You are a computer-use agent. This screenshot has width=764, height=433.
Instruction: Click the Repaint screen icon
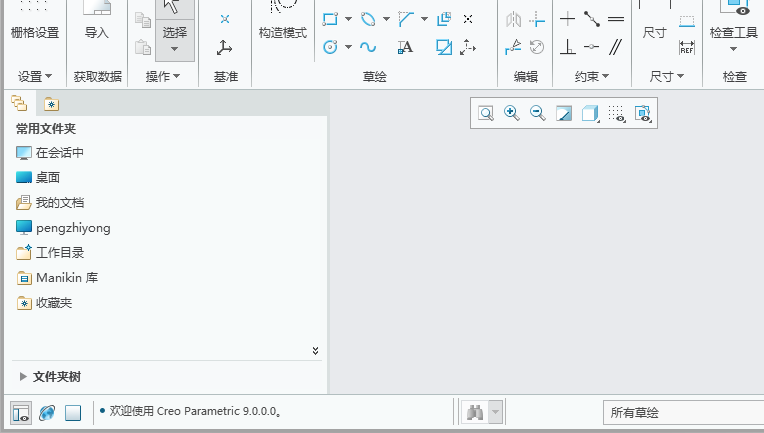(564, 113)
